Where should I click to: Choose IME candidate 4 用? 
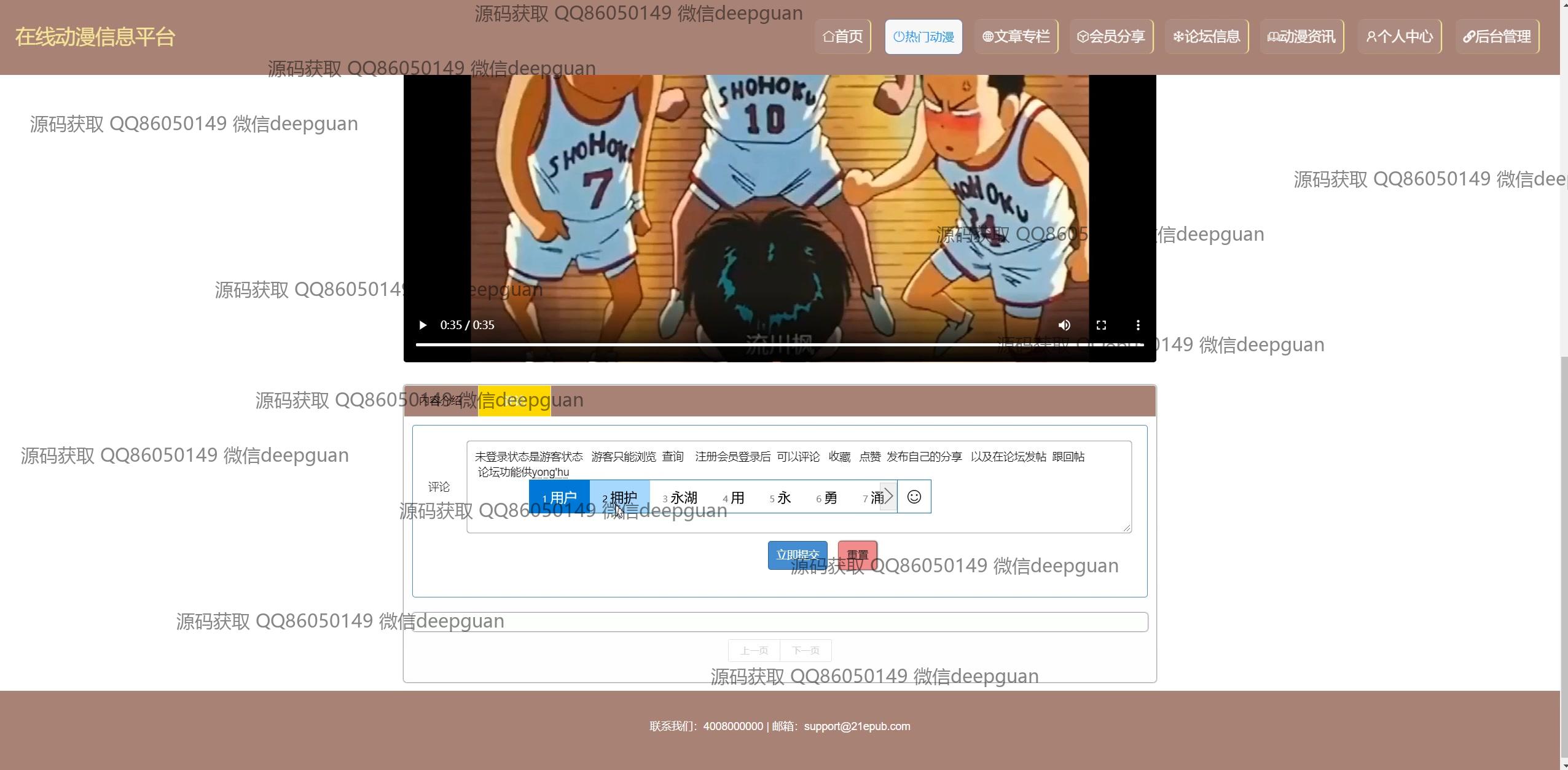[x=734, y=497]
